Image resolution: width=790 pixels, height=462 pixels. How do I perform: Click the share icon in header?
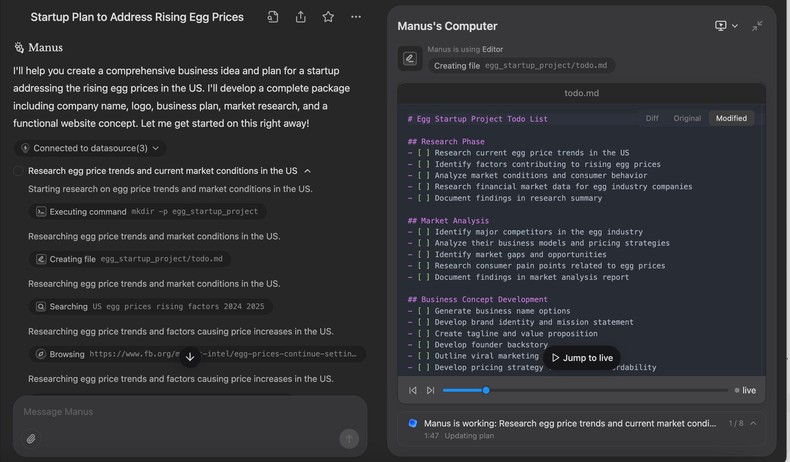click(x=301, y=17)
